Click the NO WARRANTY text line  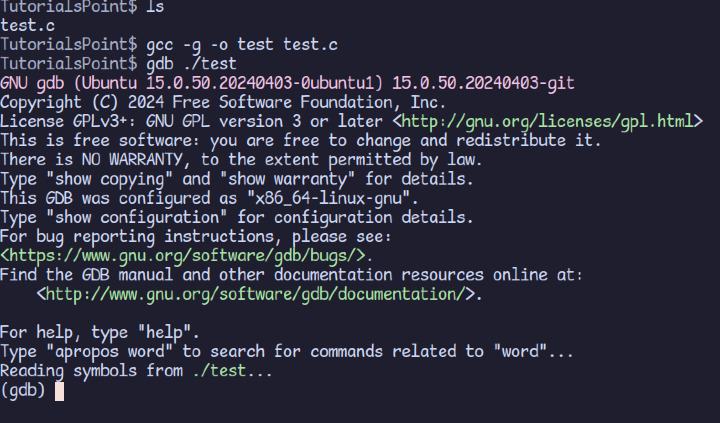click(x=255, y=160)
